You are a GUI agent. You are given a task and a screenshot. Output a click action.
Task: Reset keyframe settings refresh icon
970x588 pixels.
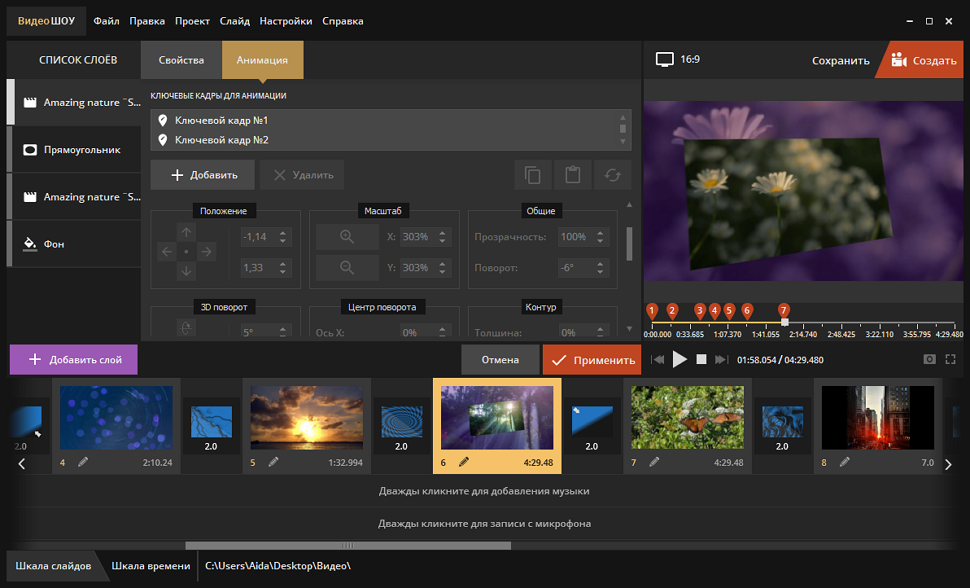pyautogui.click(x=612, y=175)
